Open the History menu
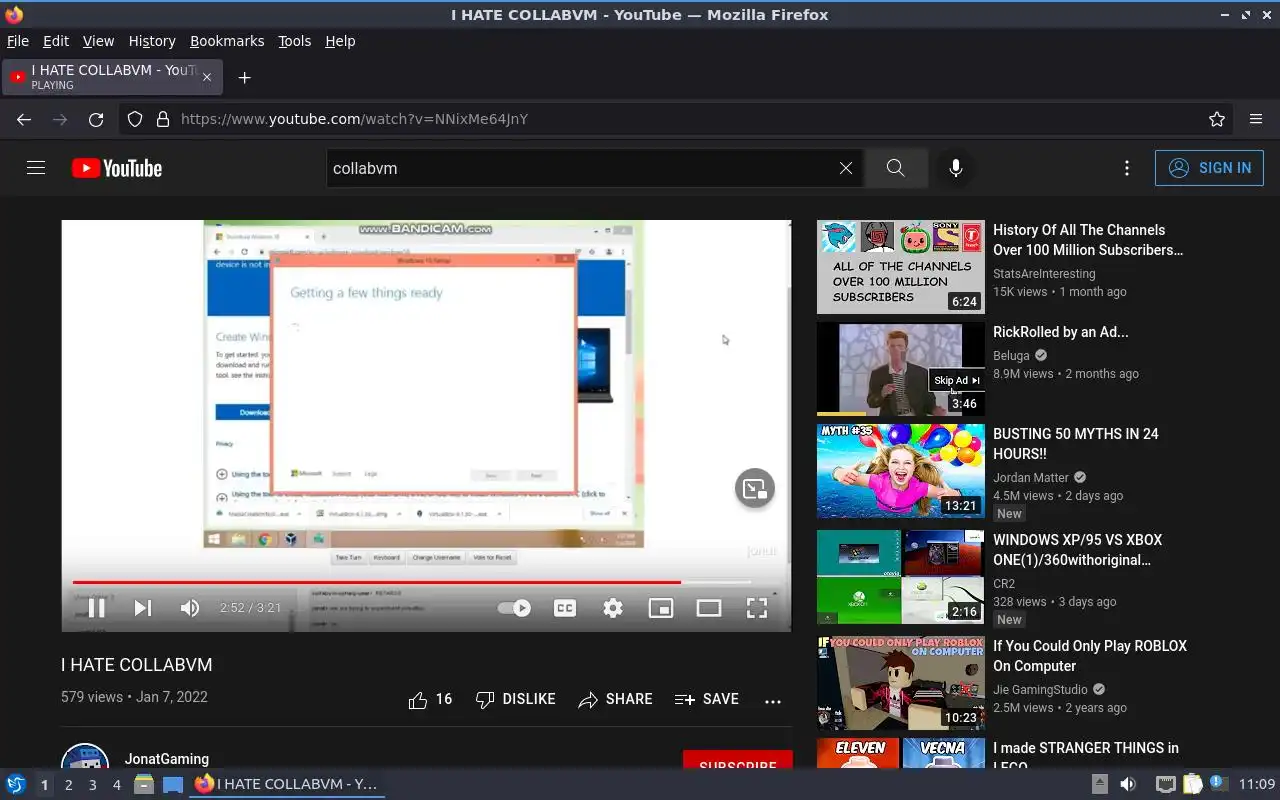Image resolution: width=1280 pixels, height=800 pixels. click(x=152, y=41)
